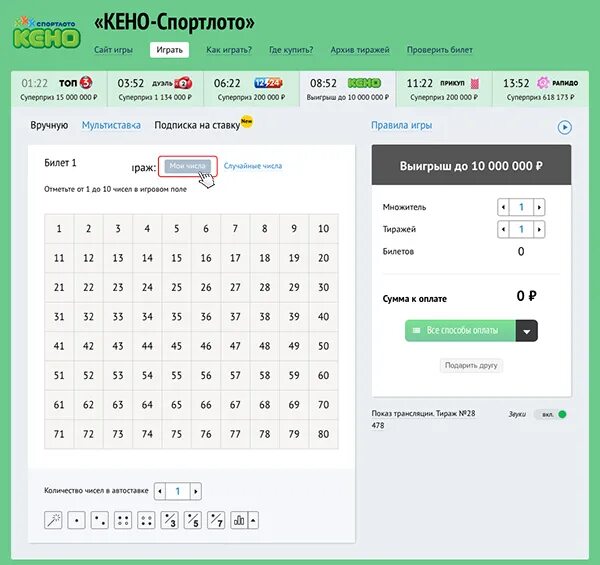Click the Случайные числа link
The height and width of the screenshot is (565, 600).
(x=253, y=166)
